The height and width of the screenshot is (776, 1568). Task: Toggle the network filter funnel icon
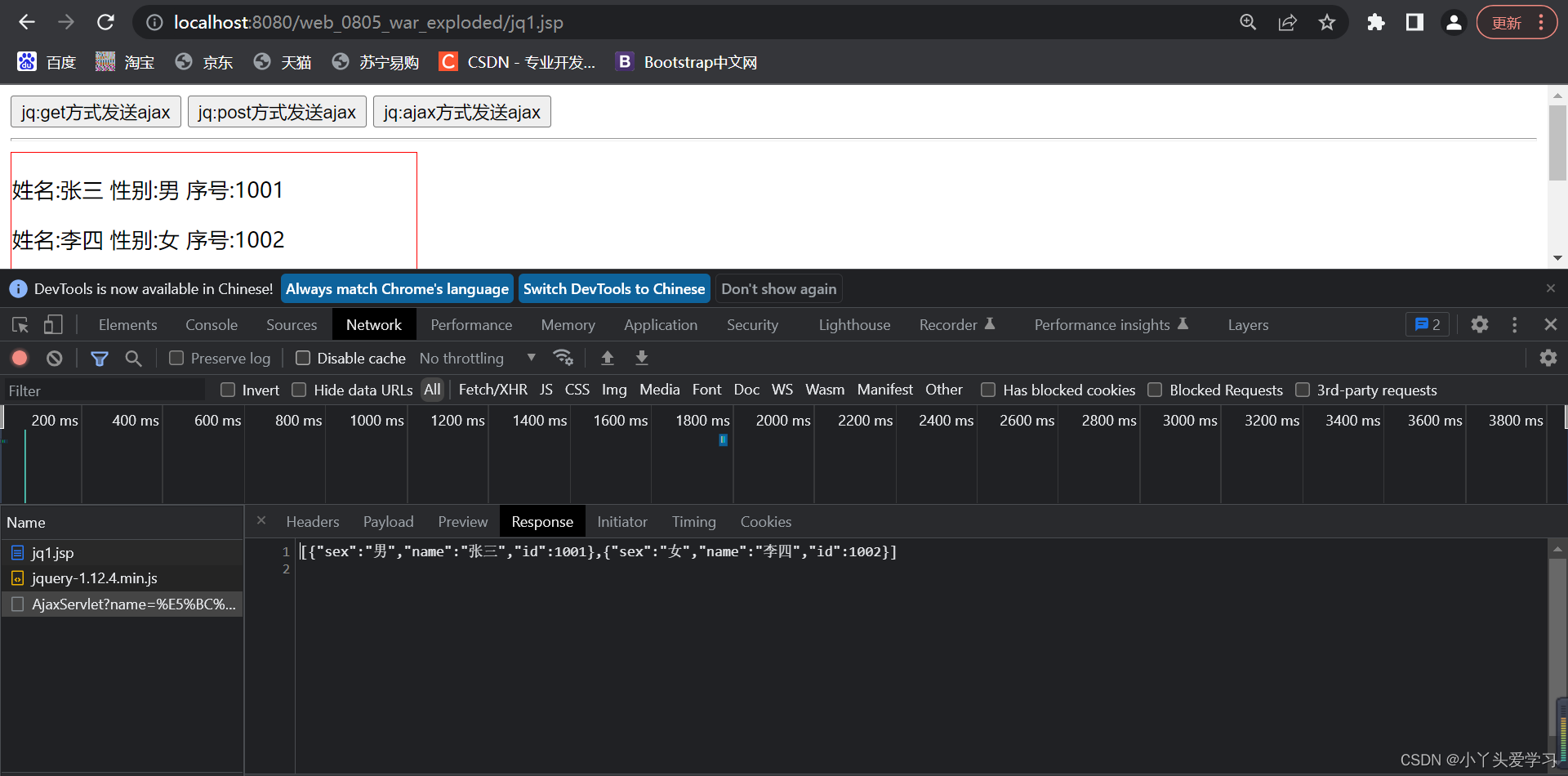point(100,358)
